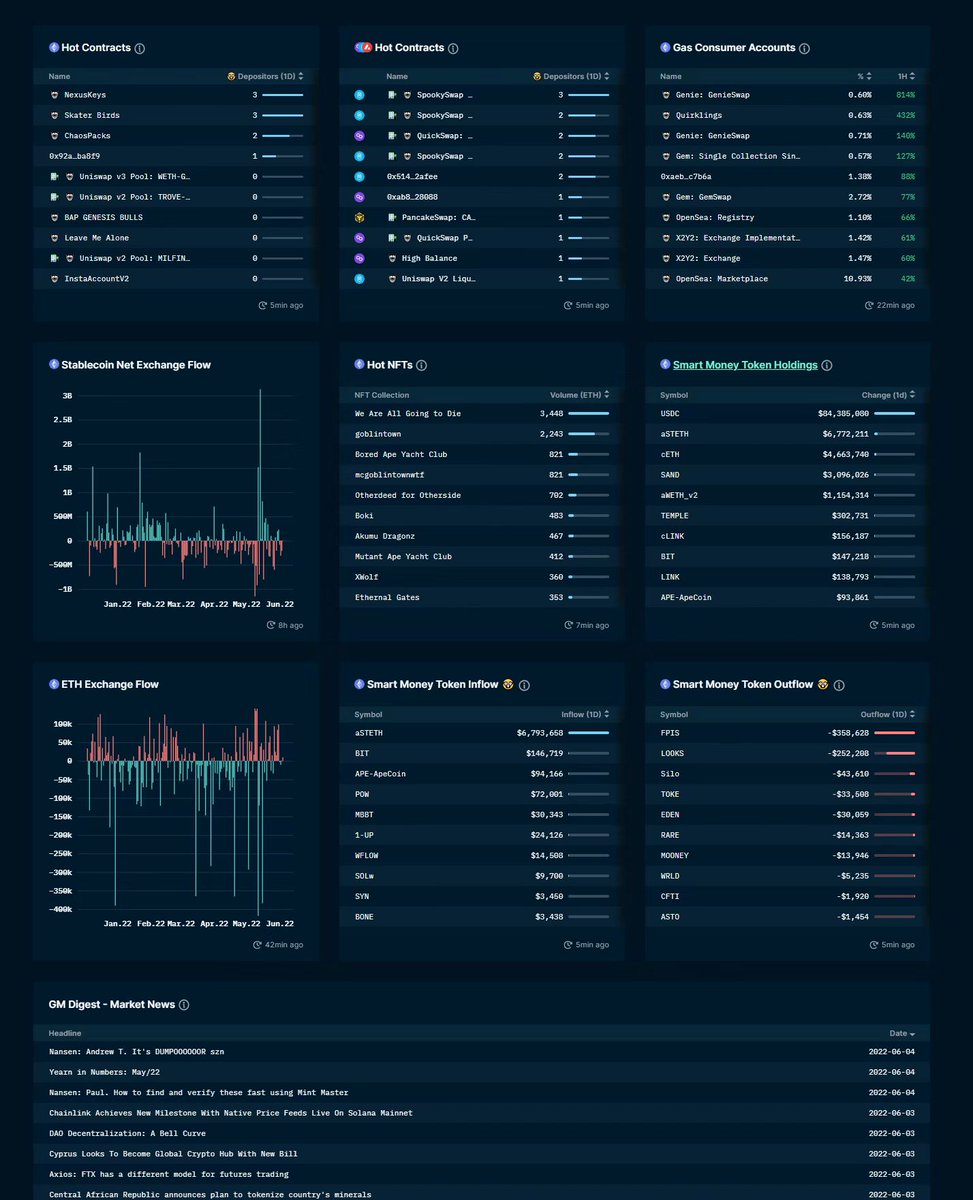
Task: Click the "We Are All Going to Die" collection
Action: 482,413
